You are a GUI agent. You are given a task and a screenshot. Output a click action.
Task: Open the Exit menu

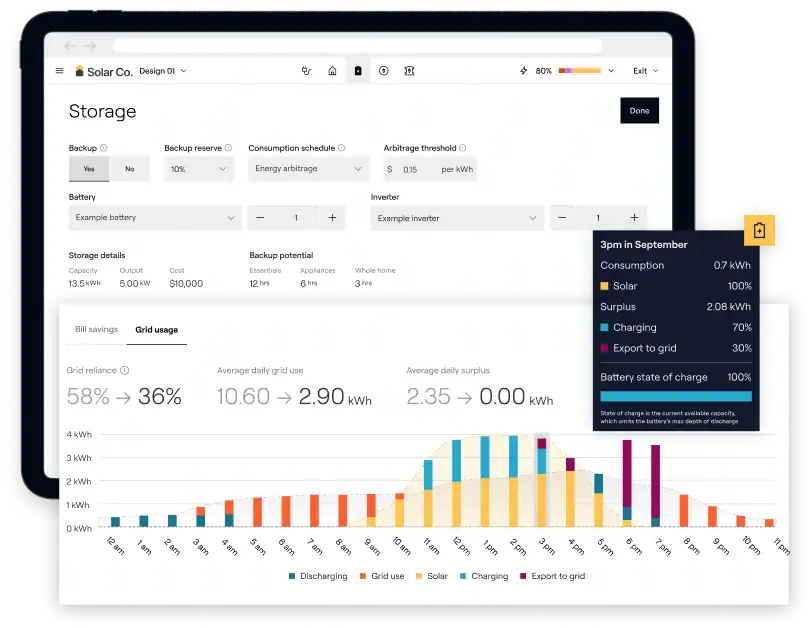coord(646,71)
